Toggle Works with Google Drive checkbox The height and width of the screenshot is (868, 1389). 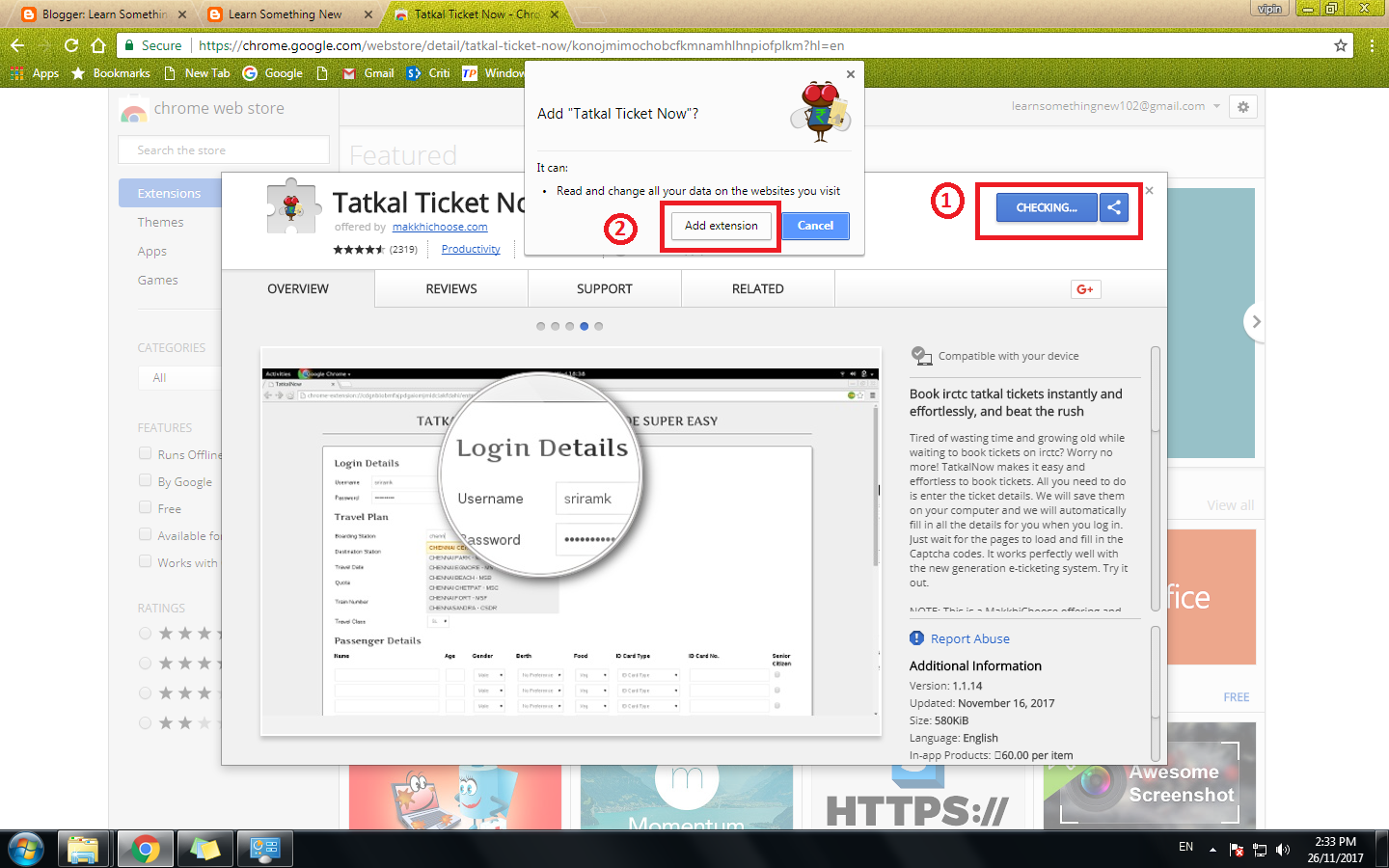[145, 561]
